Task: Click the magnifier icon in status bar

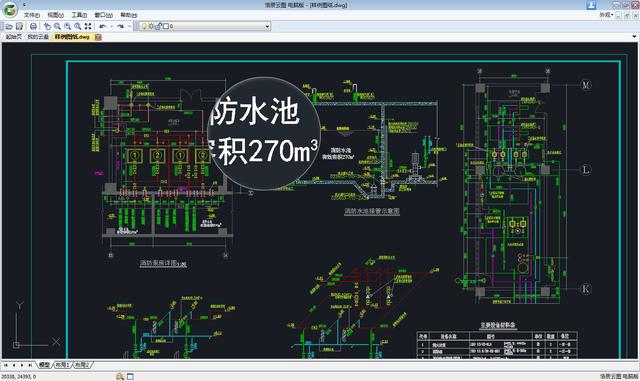Action: [x=120, y=377]
